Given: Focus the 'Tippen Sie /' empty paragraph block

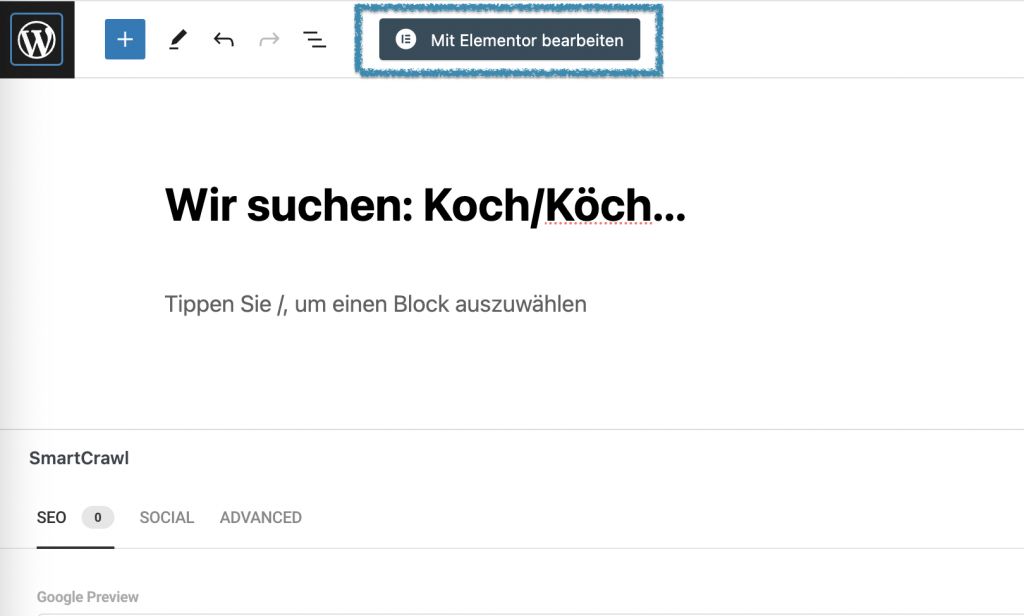Looking at the screenshot, I should point(375,304).
